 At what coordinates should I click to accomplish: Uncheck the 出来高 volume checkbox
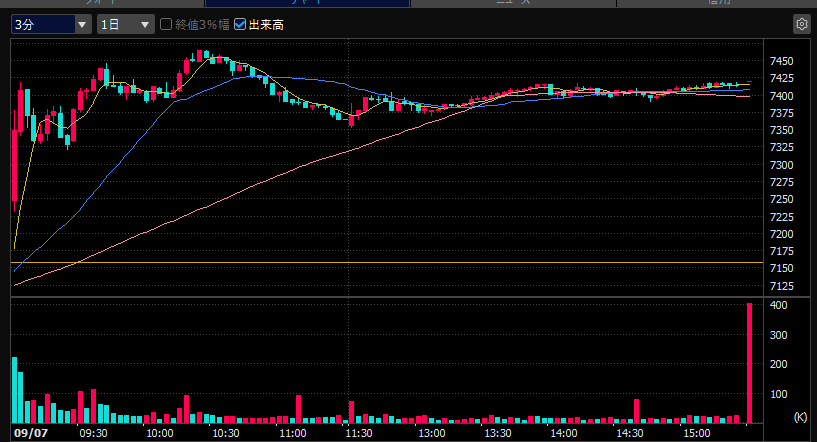point(240,24)
